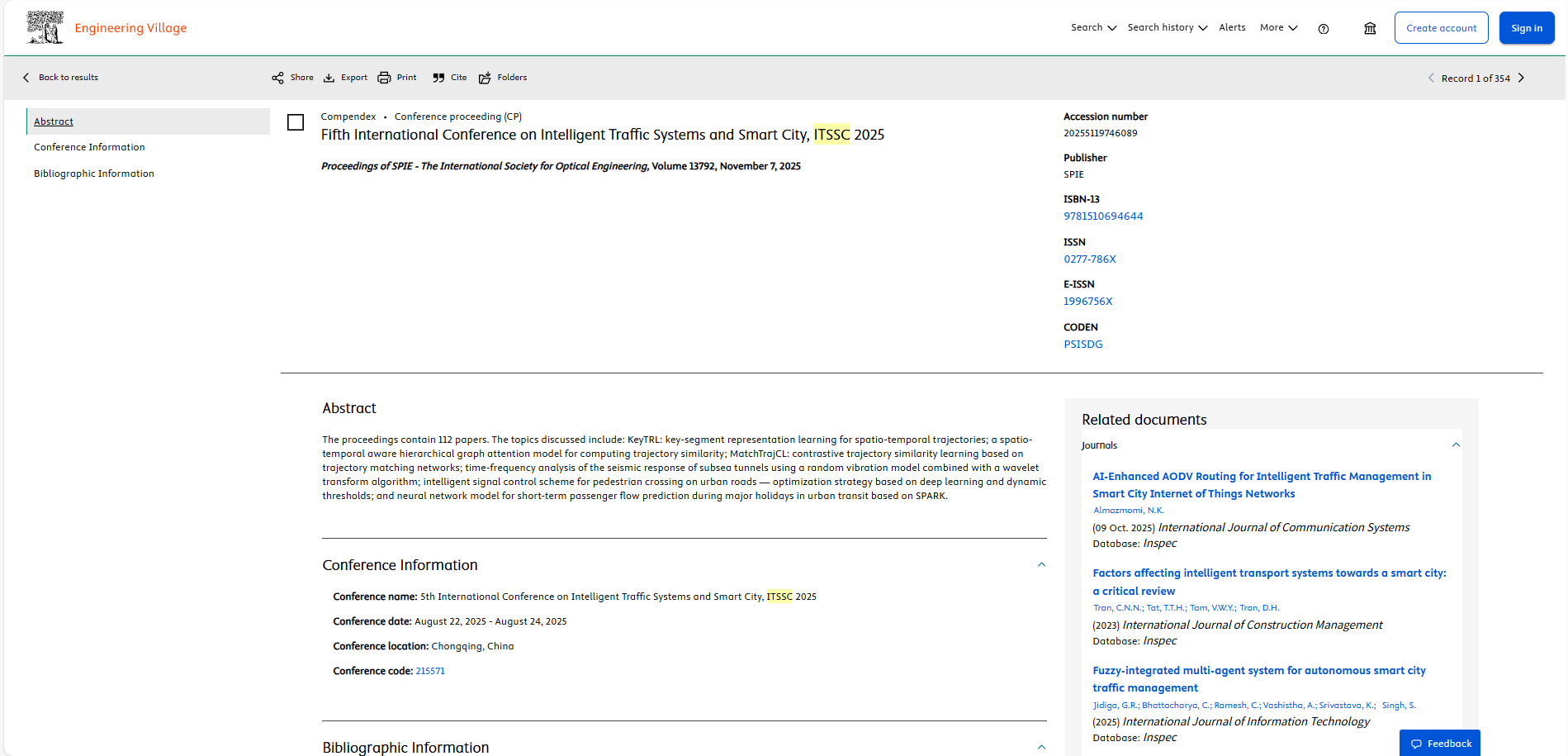Open the help question mark icon

1324,28
